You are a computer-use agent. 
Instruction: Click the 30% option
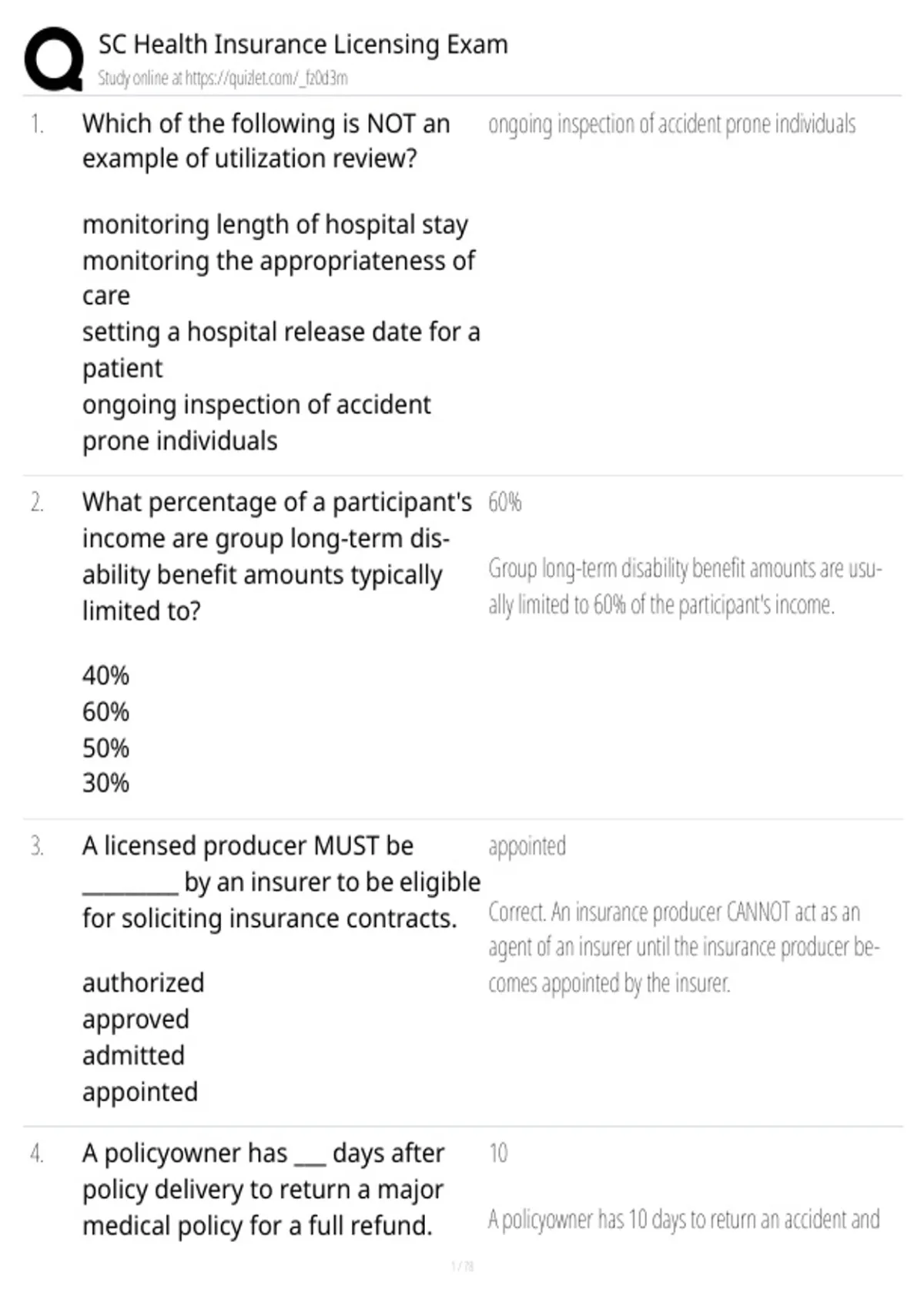[105, 783]
